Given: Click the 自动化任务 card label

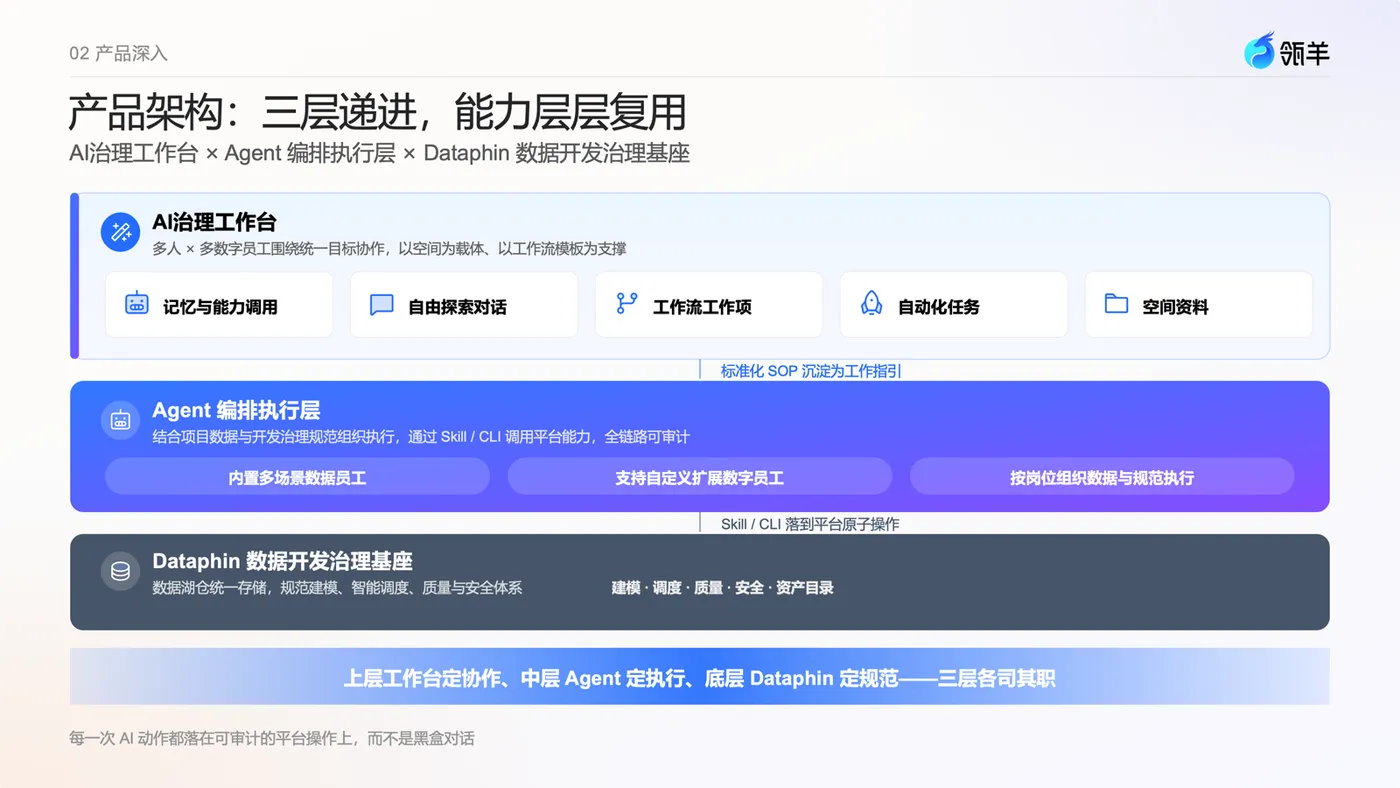Looking at the screenshot, I should point(939,307).
